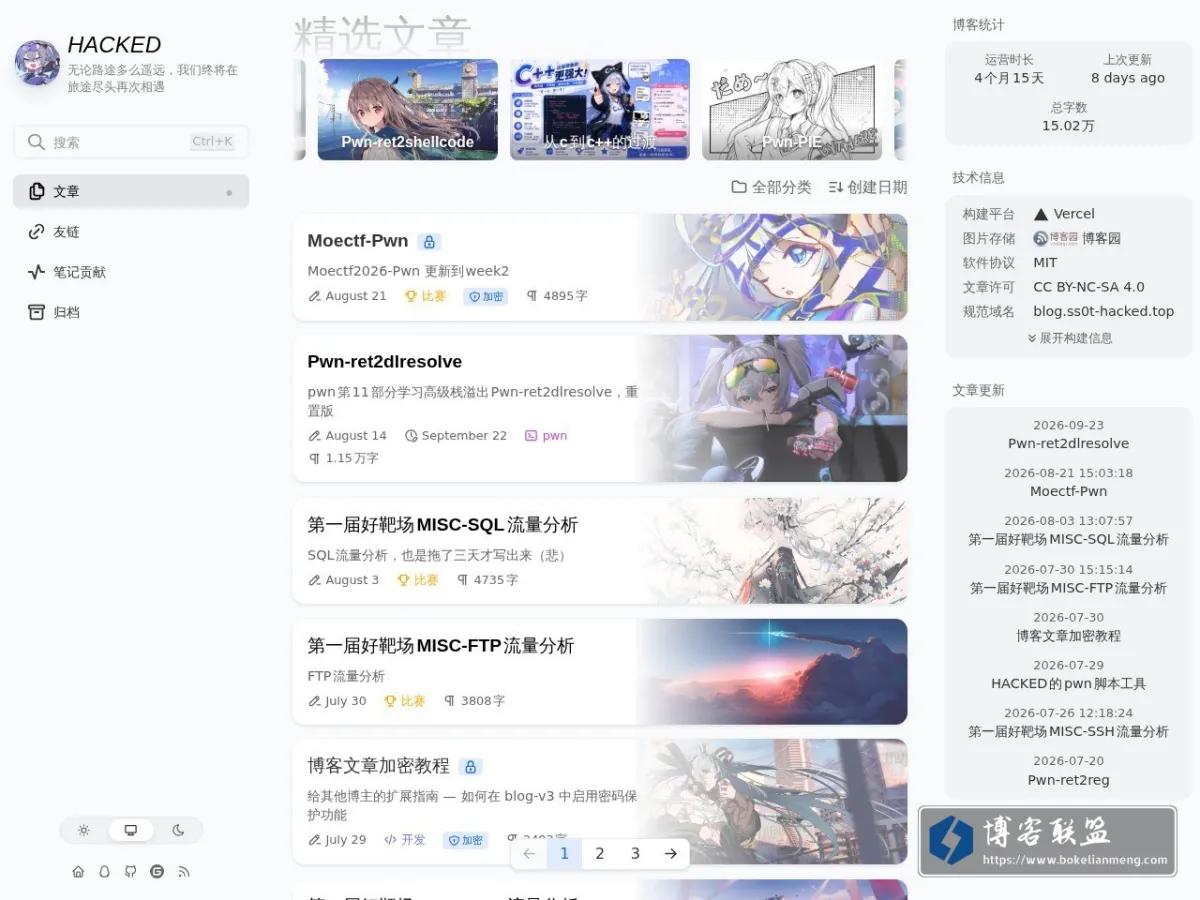The width and height of the screenshot is (1200, 900).
Task: Switch to light theme sun icon
Action: [x=84, y=830]
